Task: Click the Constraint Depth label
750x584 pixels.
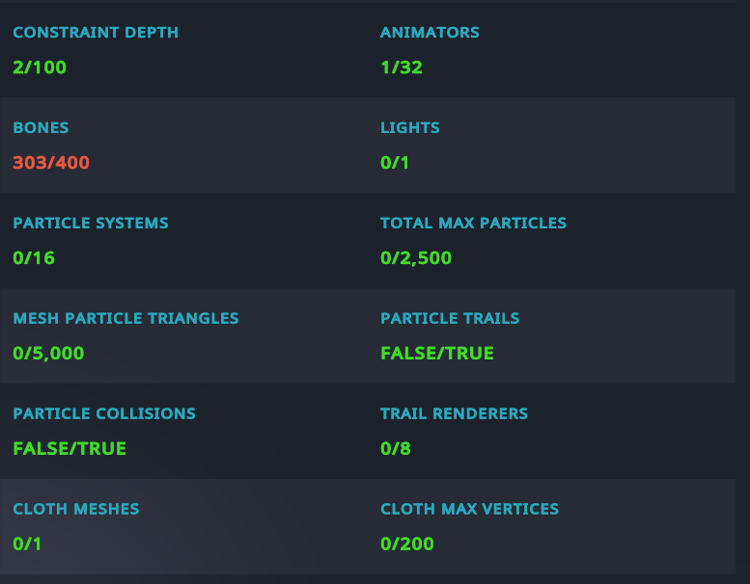Action: point(96,33)
